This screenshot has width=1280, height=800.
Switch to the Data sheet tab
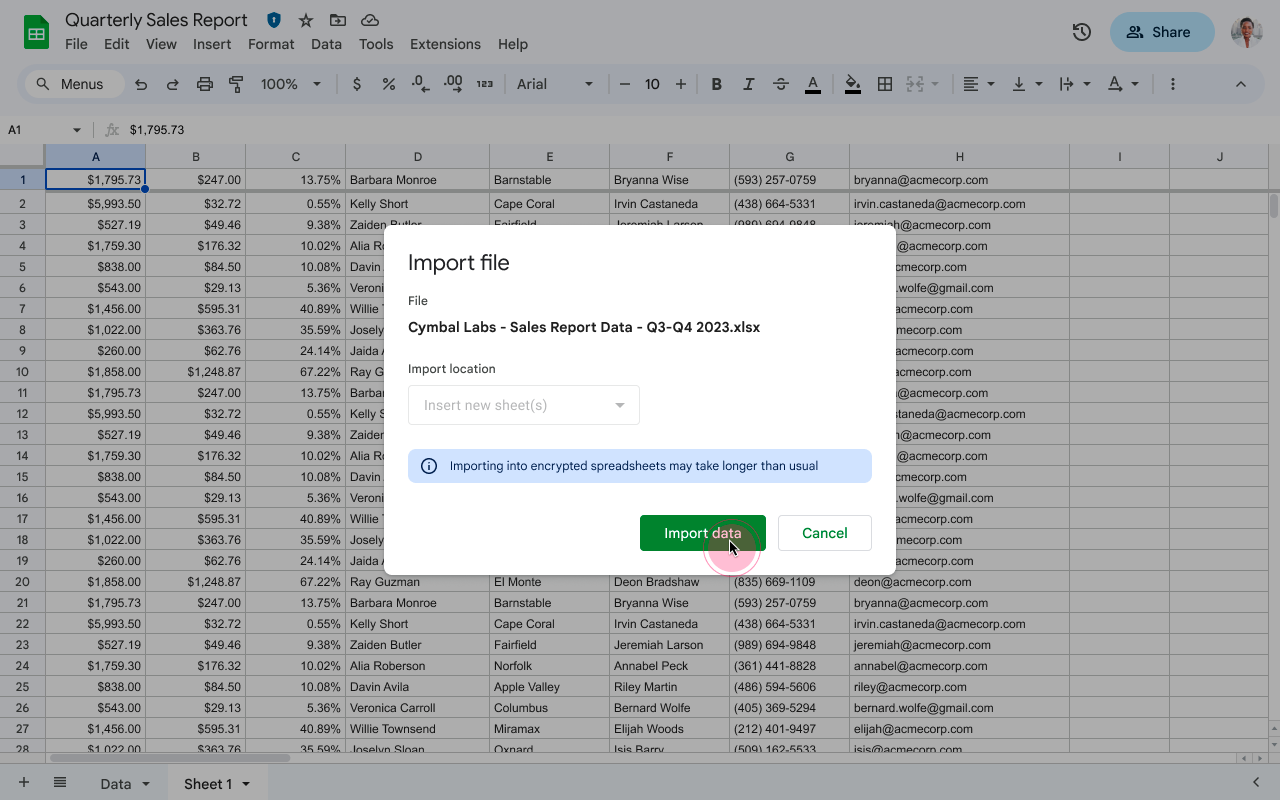(x=116, y=783)
